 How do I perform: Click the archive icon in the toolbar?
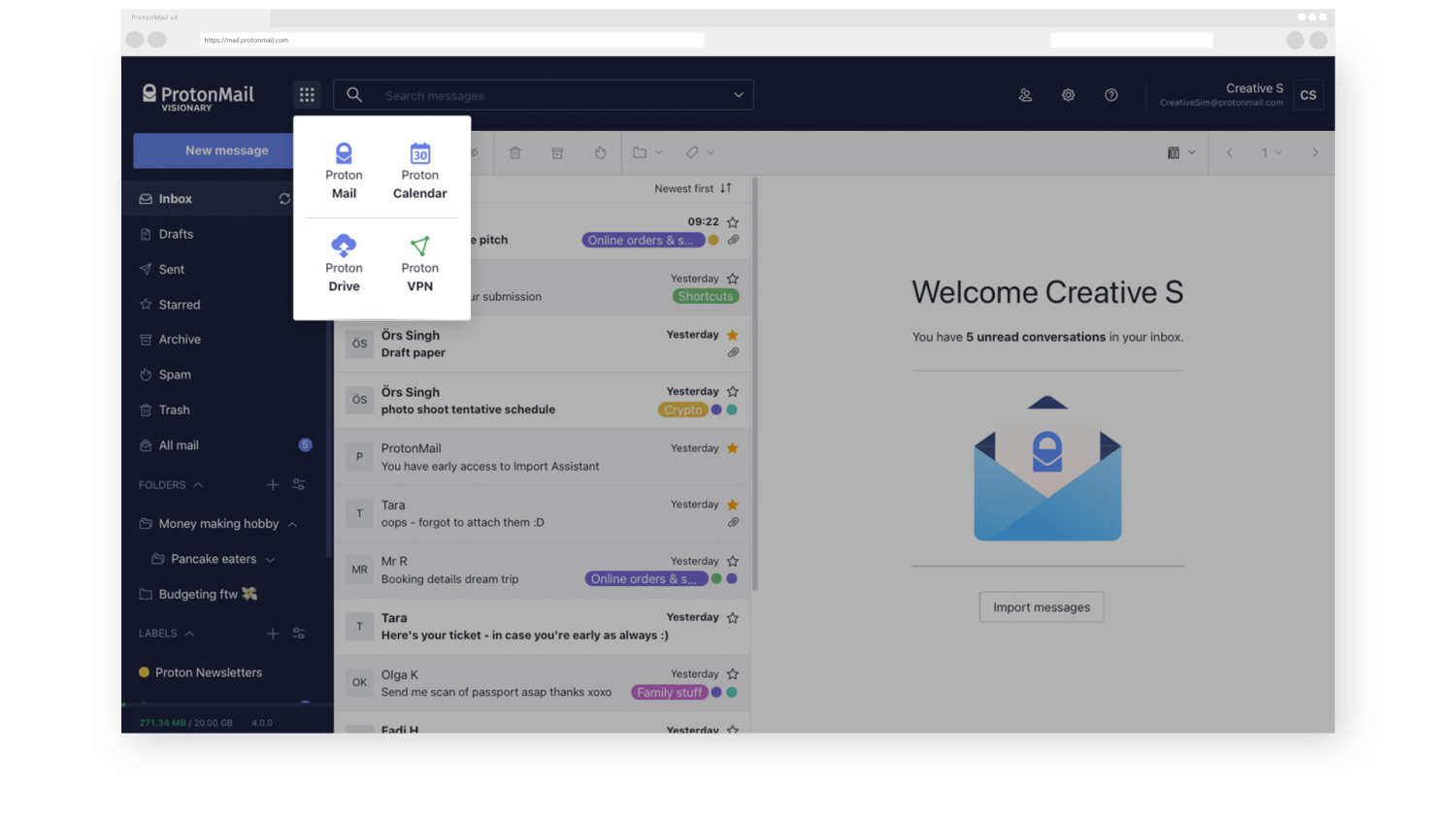tap(557, 152)
